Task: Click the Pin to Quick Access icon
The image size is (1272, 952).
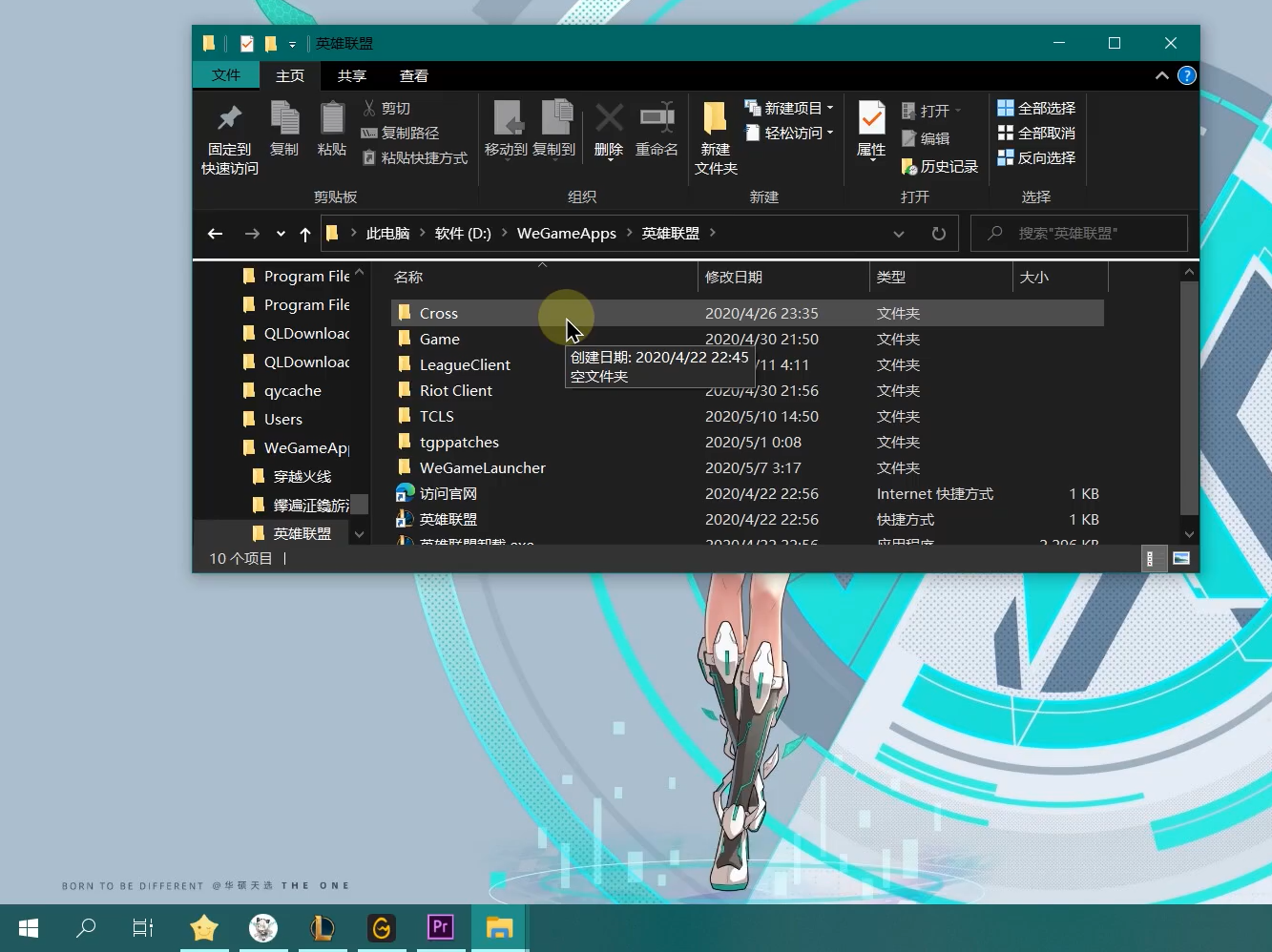Action: point(229,119)
